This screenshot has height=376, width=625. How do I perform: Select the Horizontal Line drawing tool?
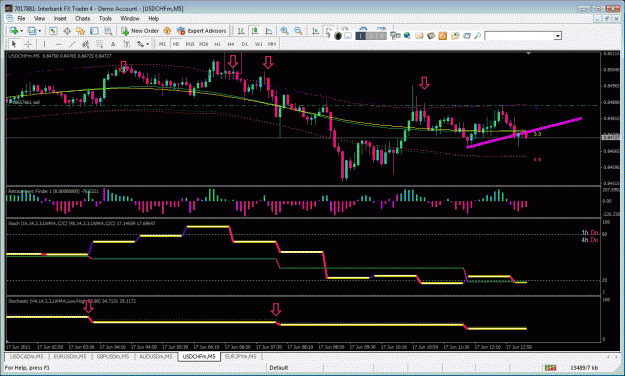click(59, 44)
